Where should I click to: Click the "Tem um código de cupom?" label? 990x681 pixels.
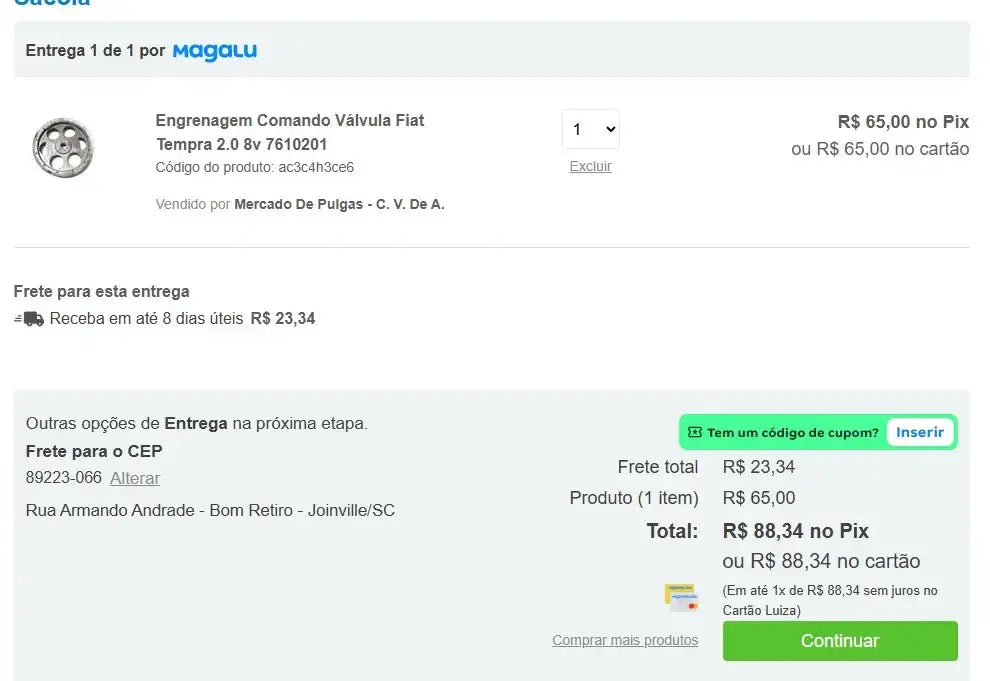pyautogui.click(x=792, y=433)
